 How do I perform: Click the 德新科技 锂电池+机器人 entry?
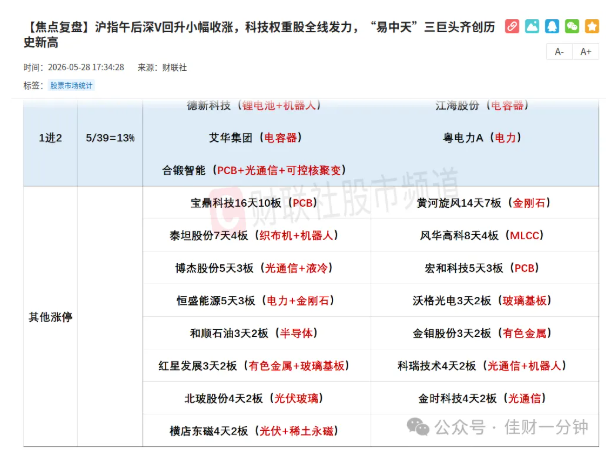[x=254, y=106]
